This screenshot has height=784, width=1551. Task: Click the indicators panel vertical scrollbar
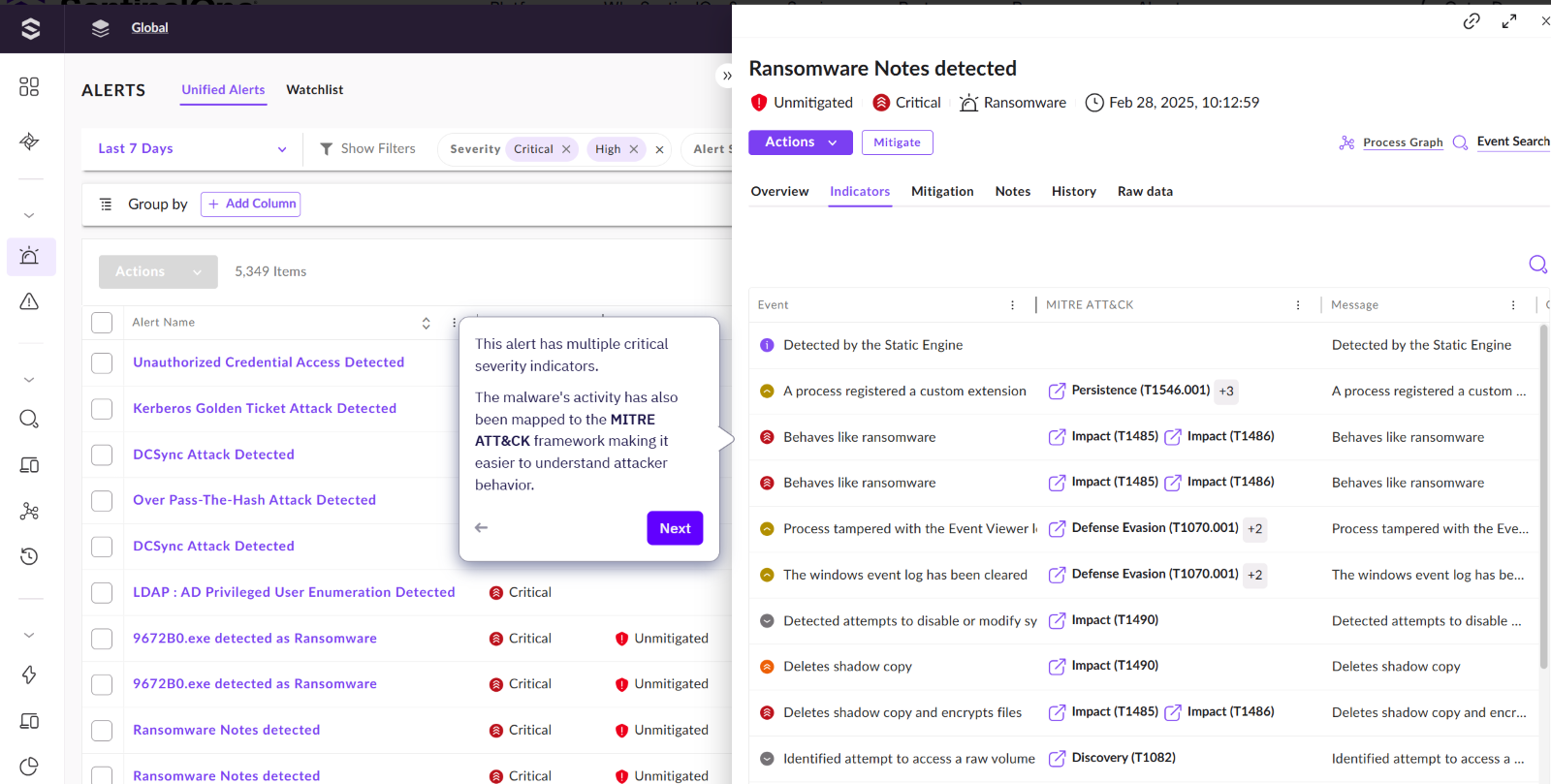1543,496
